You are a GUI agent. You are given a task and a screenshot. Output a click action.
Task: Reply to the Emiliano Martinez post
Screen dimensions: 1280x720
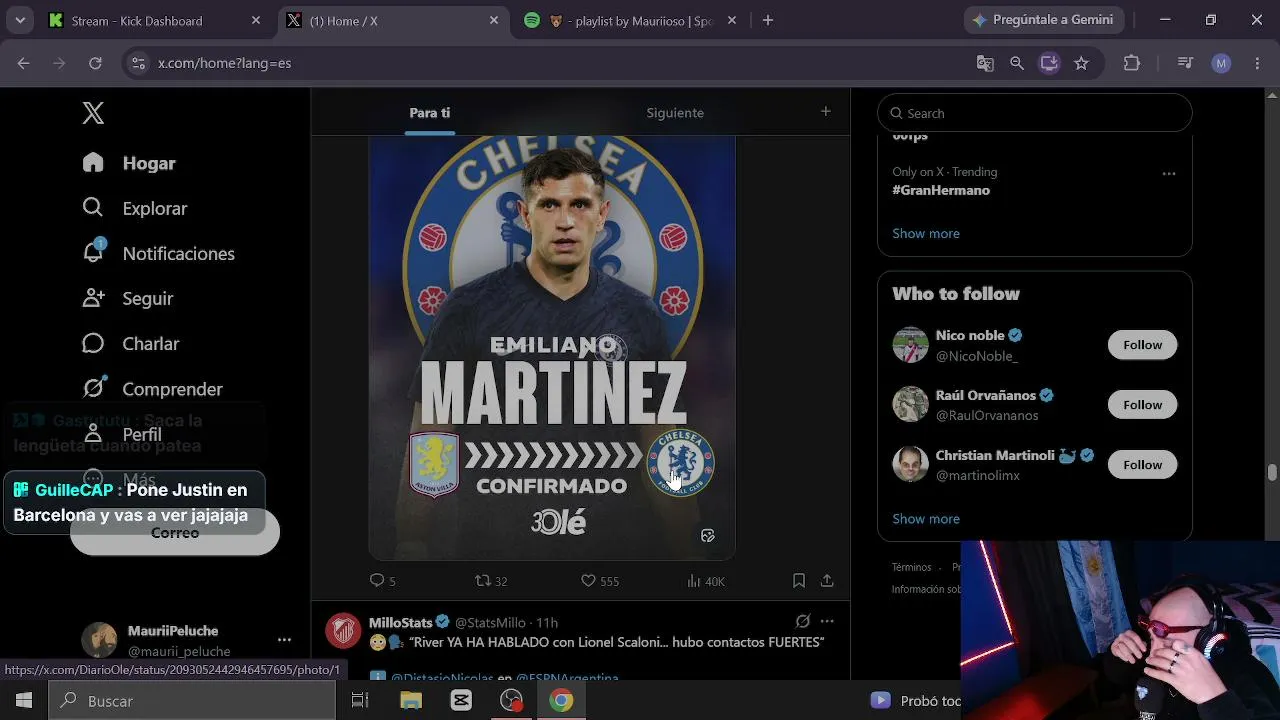click(382, 580)
